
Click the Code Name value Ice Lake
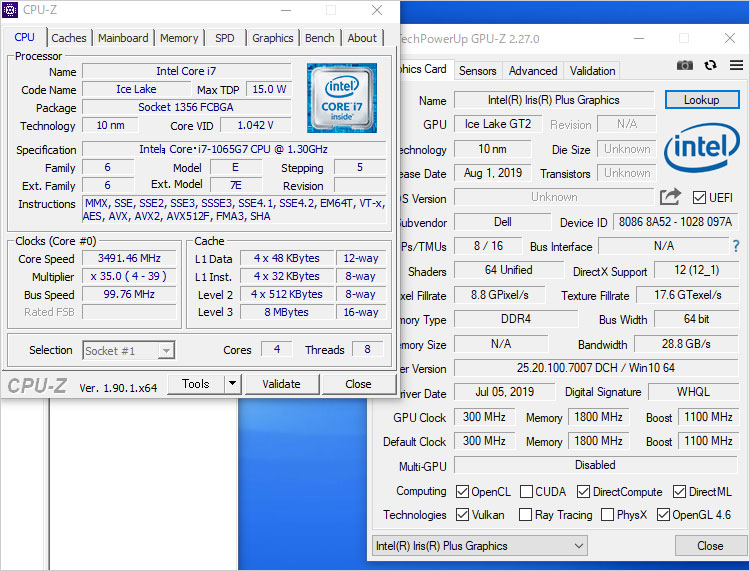click(x=136, y=89)
